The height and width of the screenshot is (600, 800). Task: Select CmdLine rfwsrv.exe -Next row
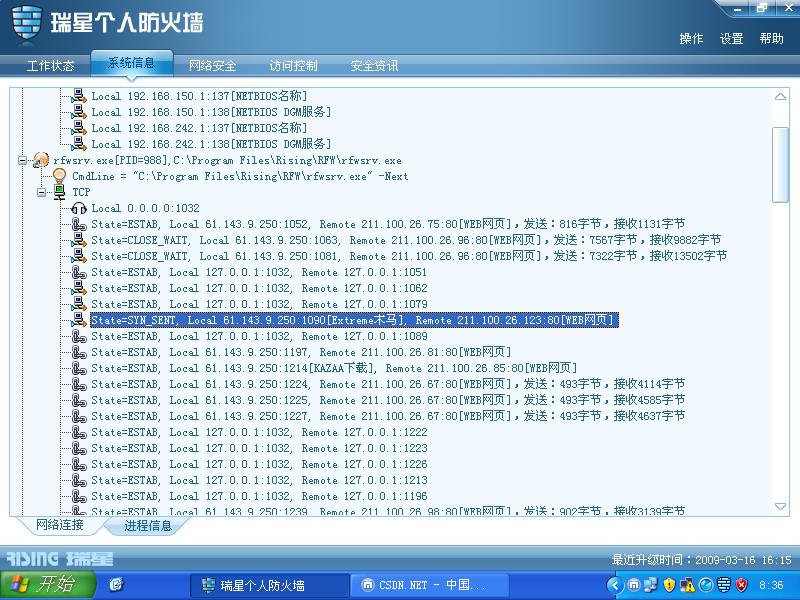click(240, 177)
